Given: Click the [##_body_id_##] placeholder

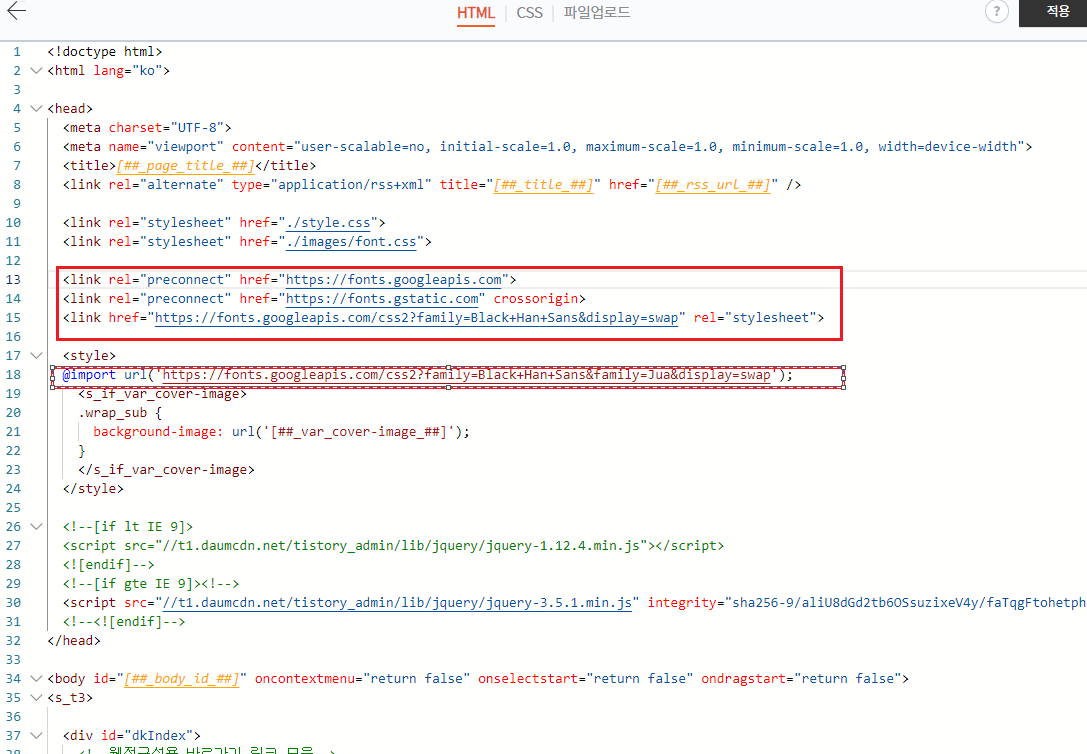Looking at the screenshot, I should click(182, 678).
